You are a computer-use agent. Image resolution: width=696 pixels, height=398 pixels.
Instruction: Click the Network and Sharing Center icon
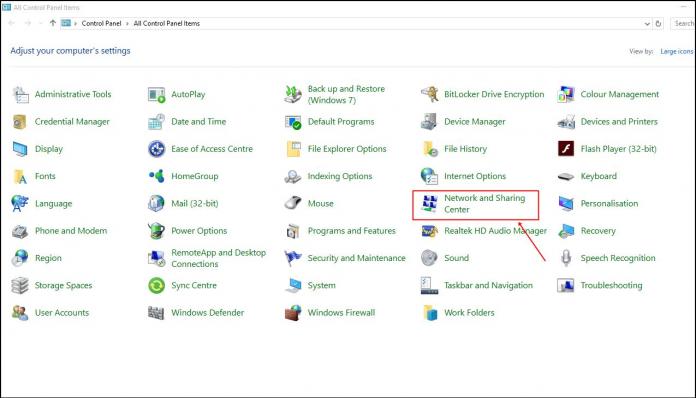(x=429, y=204)
